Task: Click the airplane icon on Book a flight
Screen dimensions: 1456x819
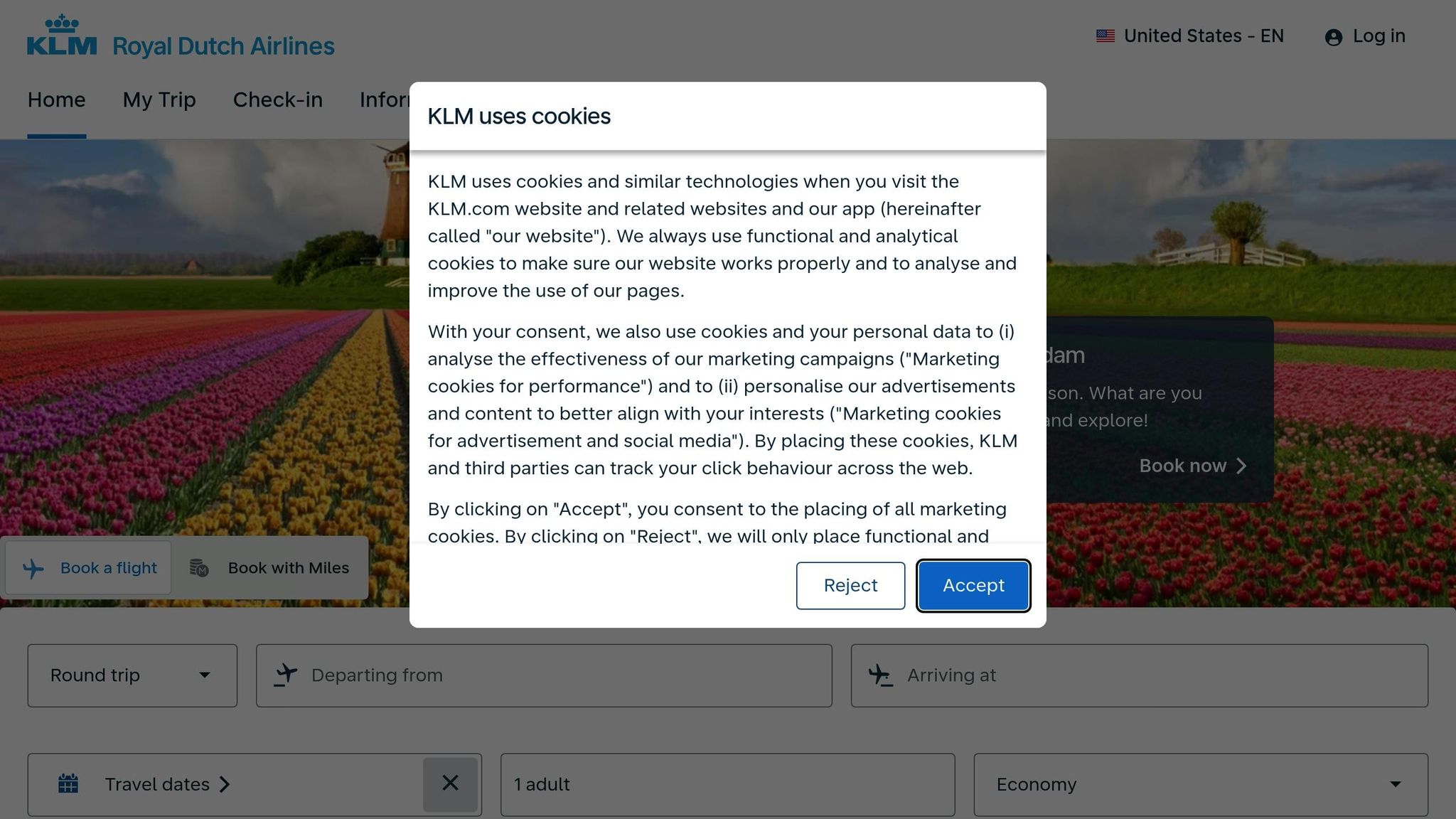Action: 33,567
